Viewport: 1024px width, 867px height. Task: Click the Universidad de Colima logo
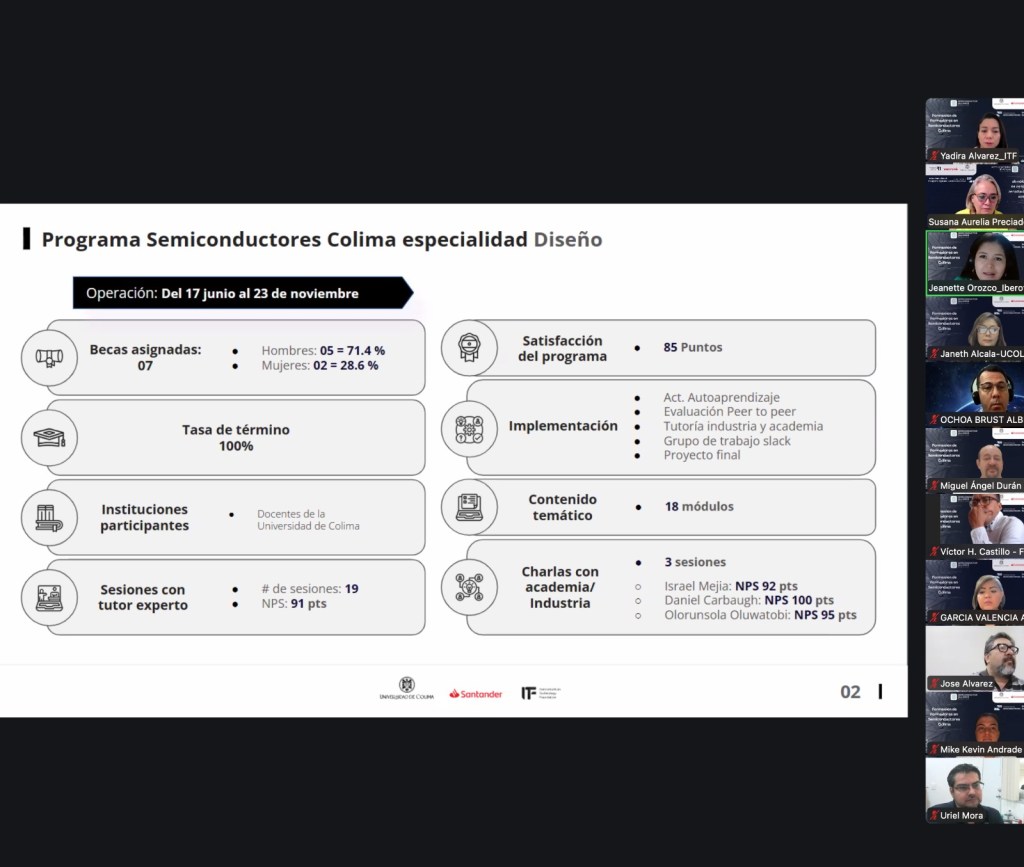(x=406, y=689)
